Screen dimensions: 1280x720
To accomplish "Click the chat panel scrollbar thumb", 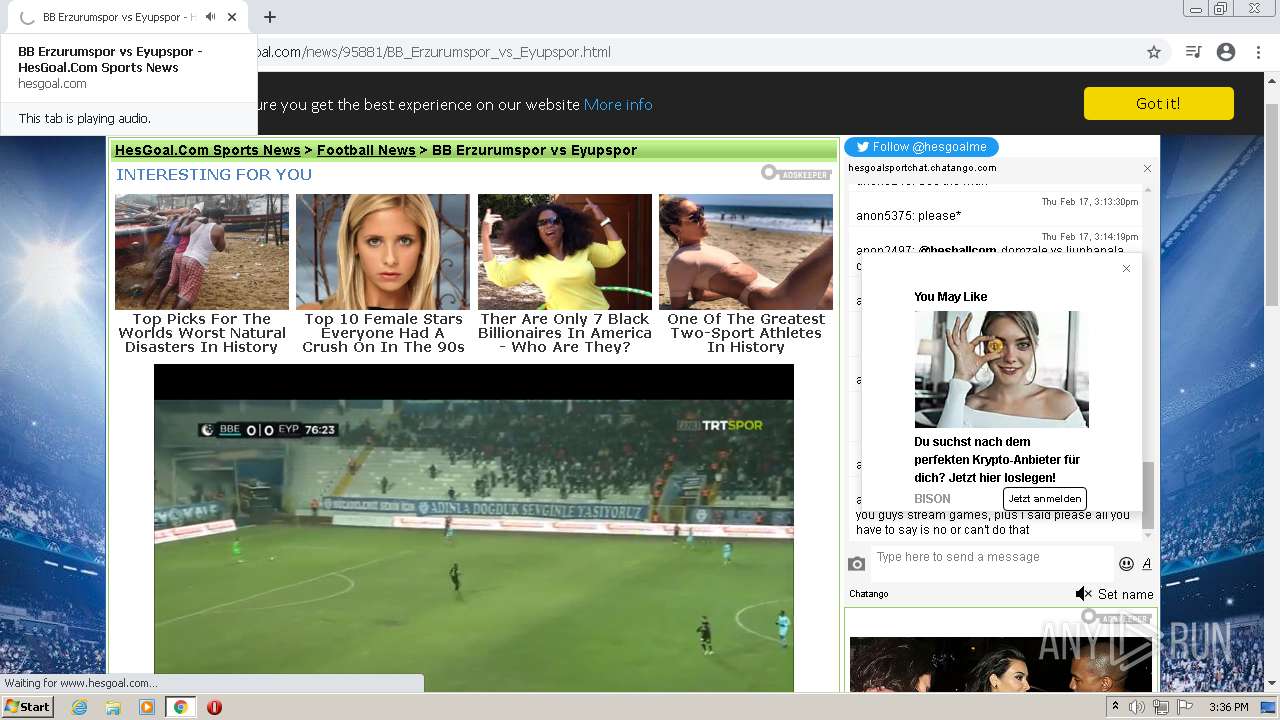I will (x=1148, y=495).
